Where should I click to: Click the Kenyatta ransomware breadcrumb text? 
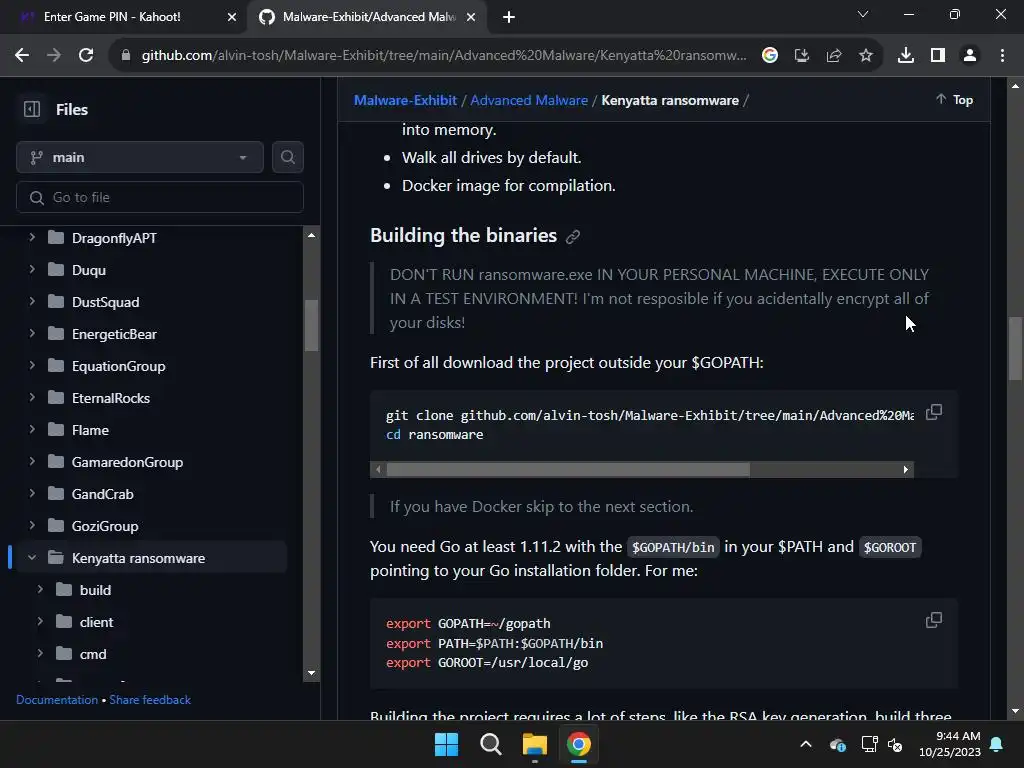670,100
